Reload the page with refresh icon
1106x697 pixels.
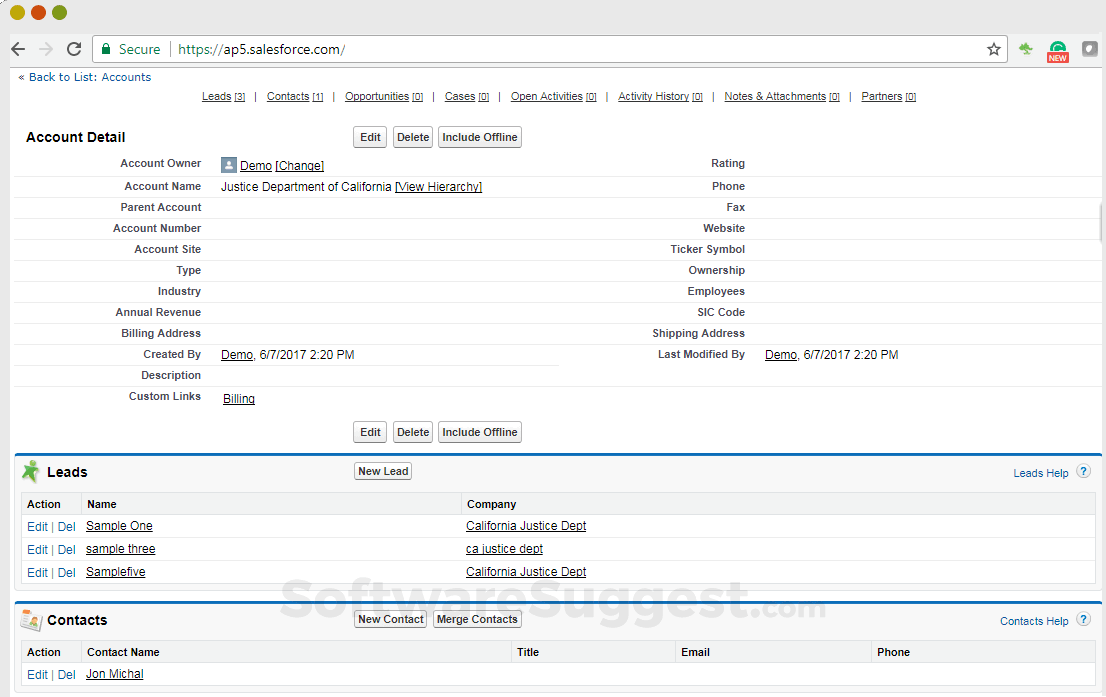click(74, 49)
